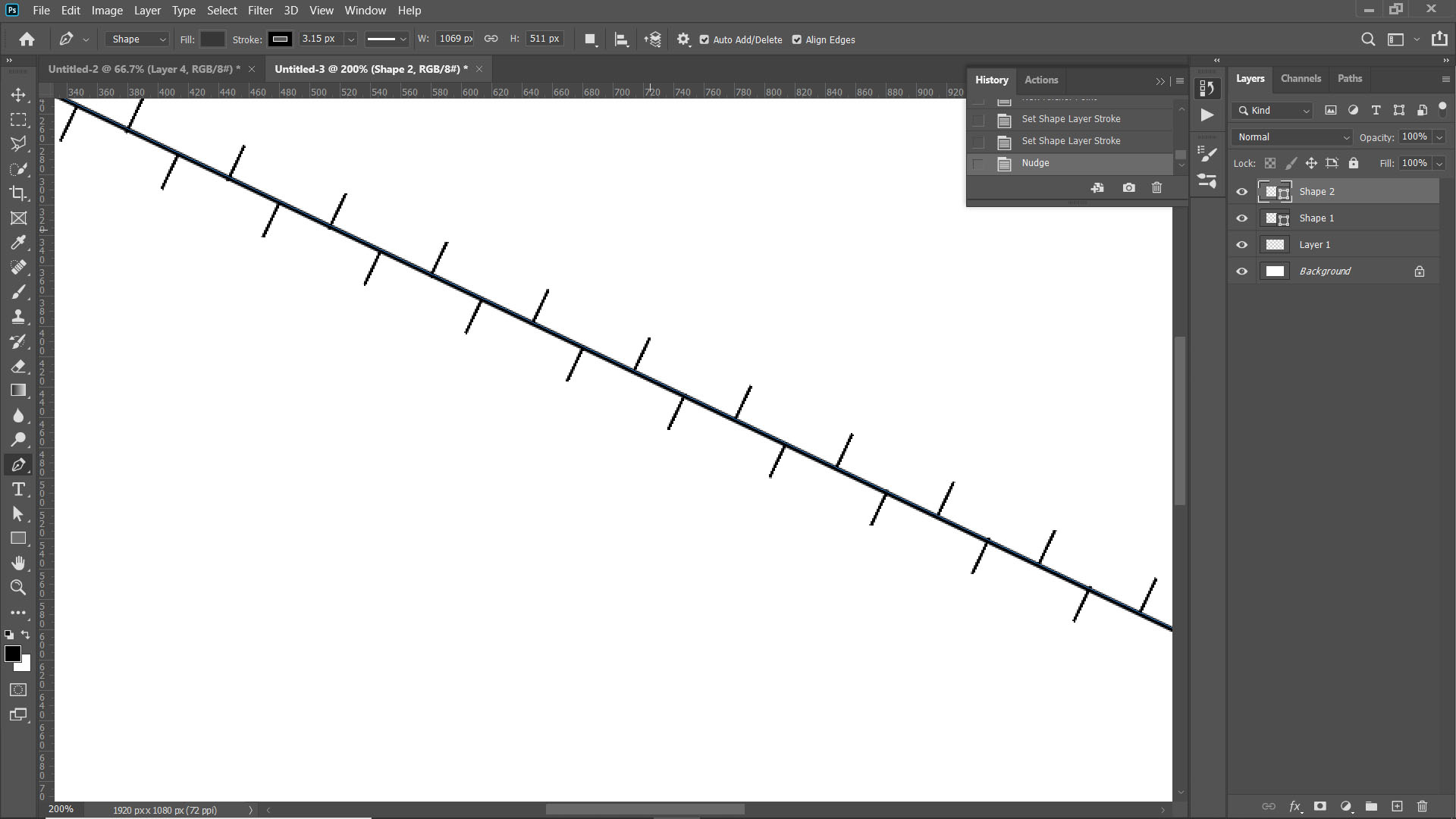Open the Stroke color swatch
Viewport: 1456px width, 819px height.
[x=280, y=39]
